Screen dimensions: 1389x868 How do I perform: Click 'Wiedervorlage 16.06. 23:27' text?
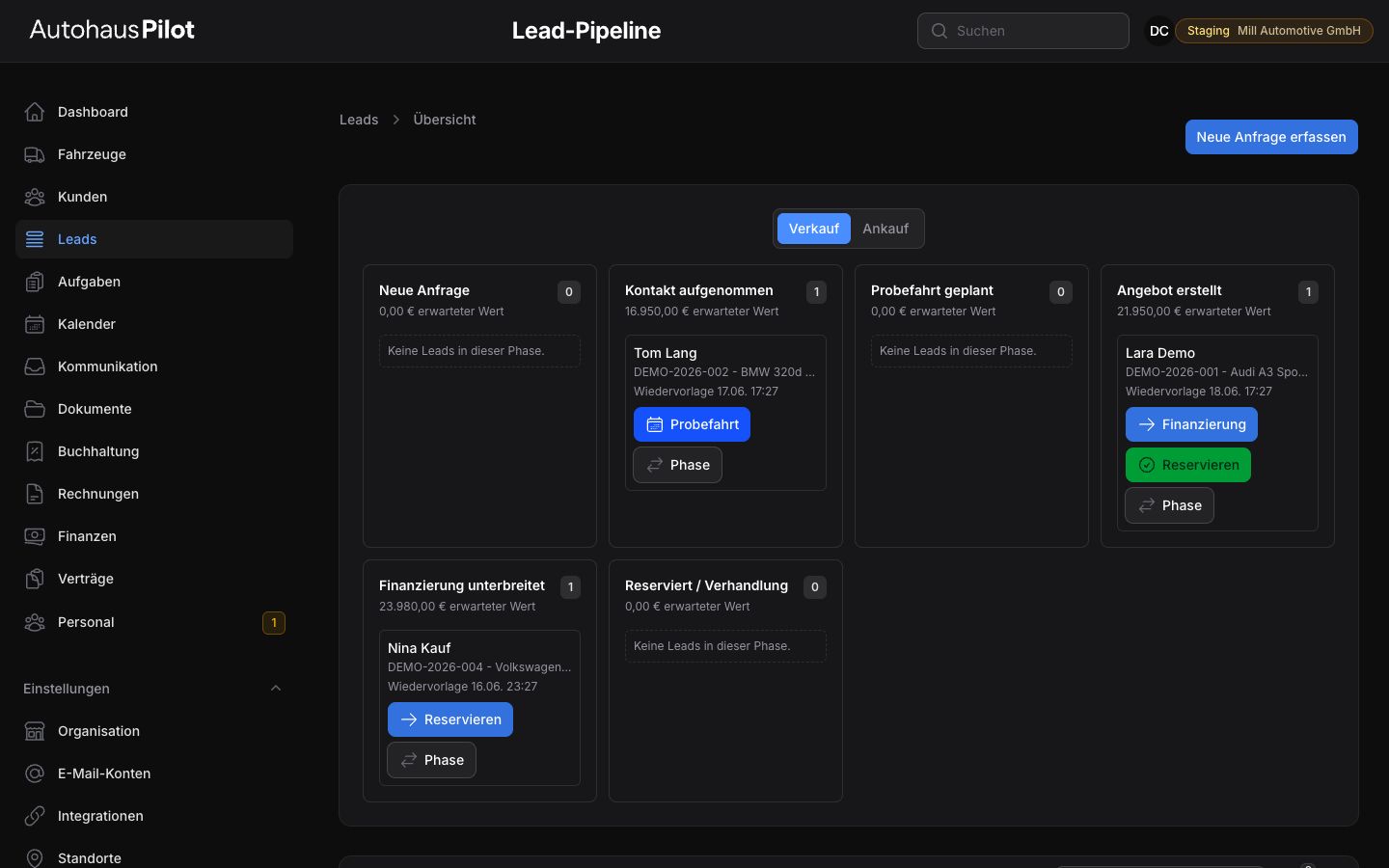pyautogui.click(x=463, y=687)
